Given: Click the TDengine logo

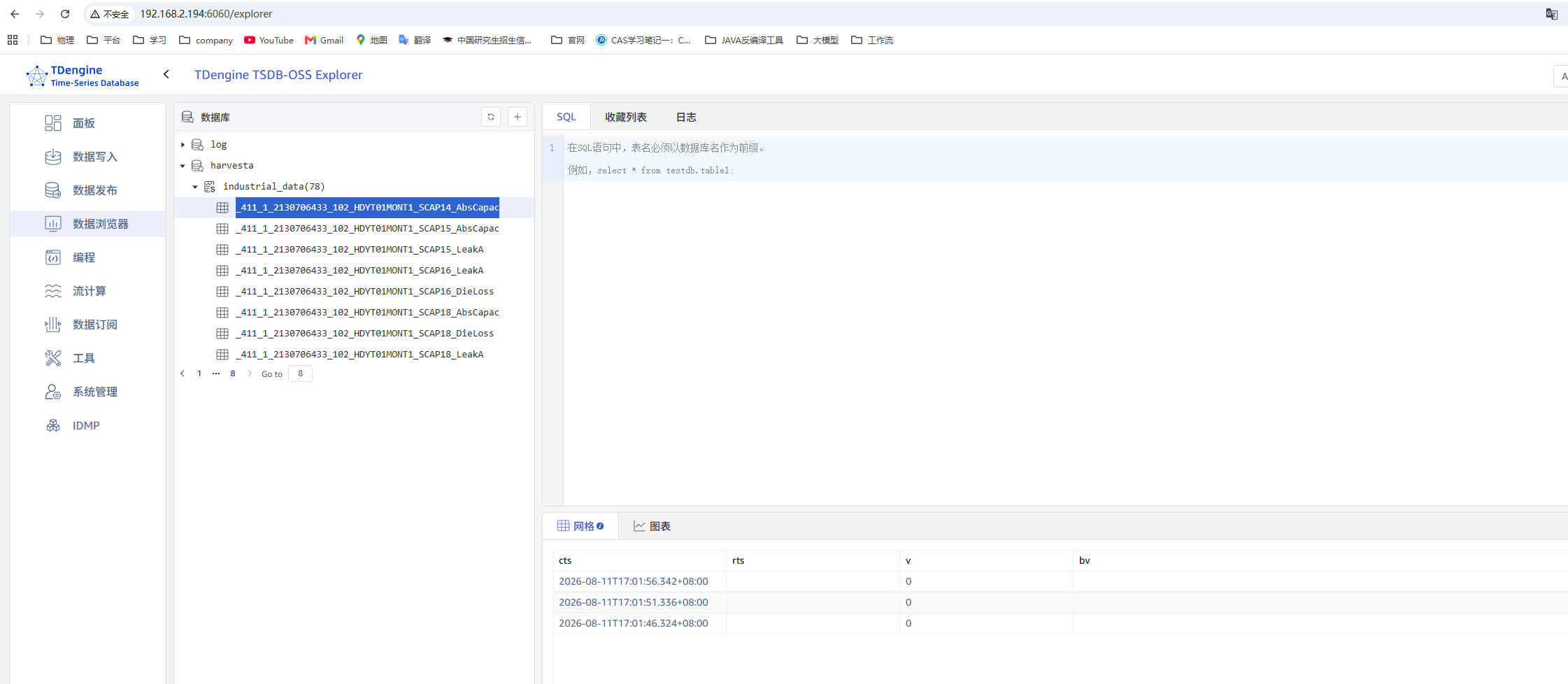Looking at the screenshot, I should click(82, 76).
